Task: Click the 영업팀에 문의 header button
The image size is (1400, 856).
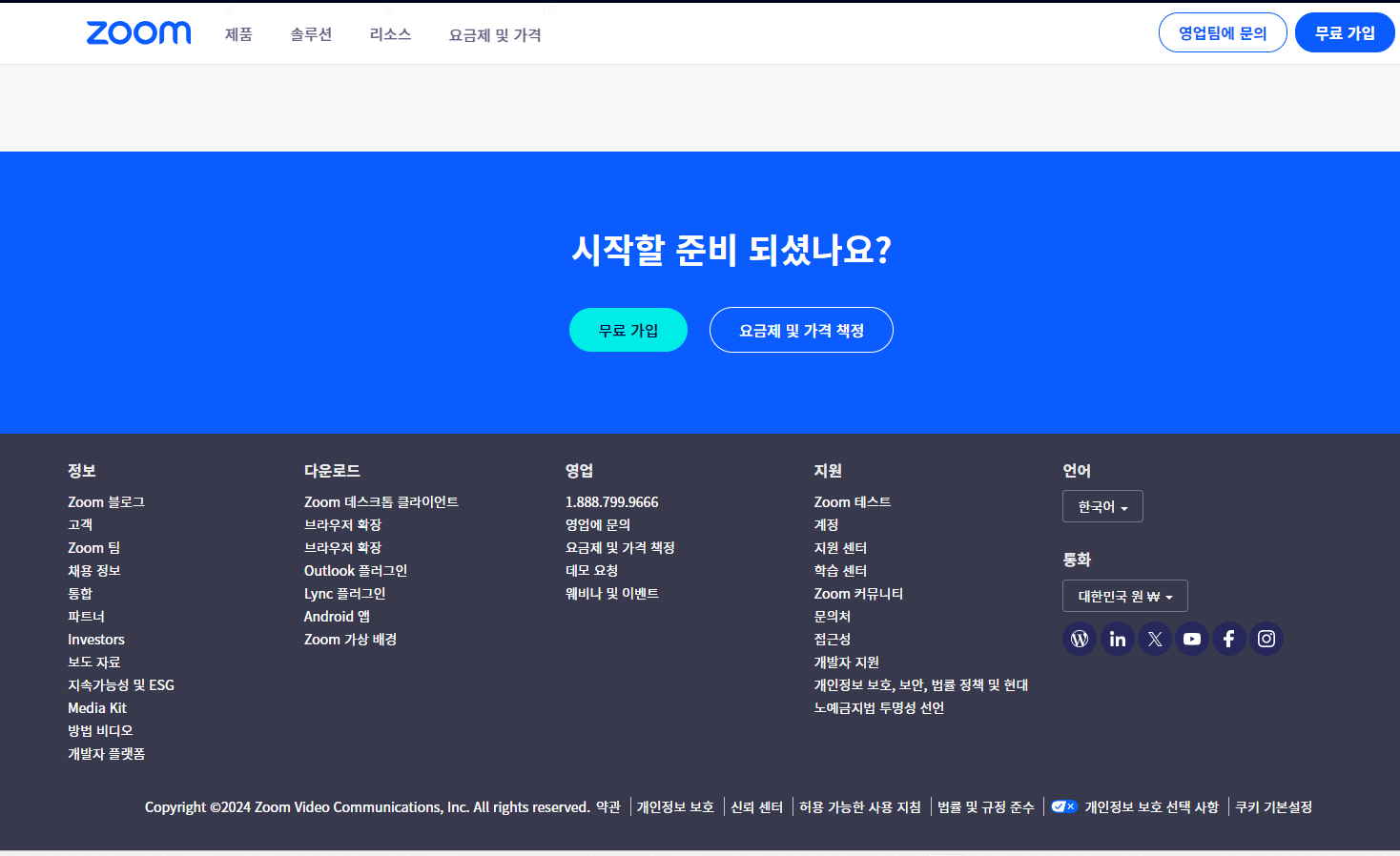Action: [1223, 32]
